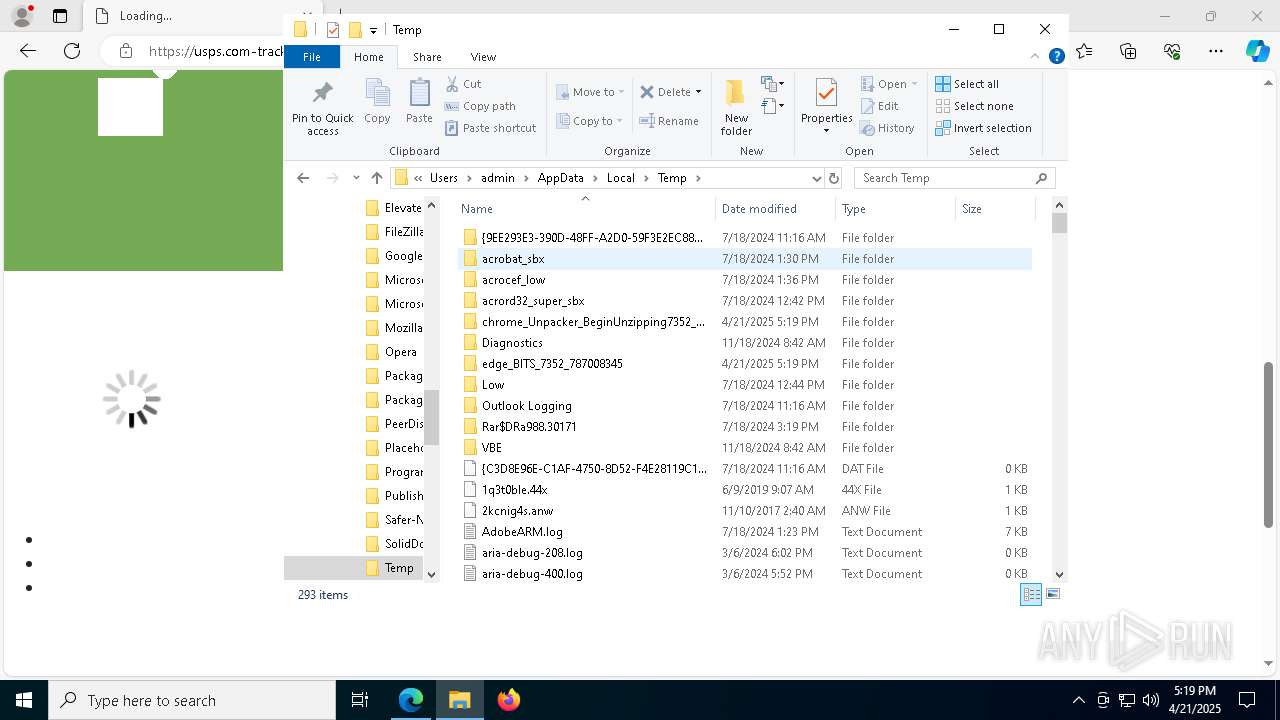Image resolution: width=1280 pixels, height=720 pixels.
Task: Sort by Date modified column
Action: click(775, 209)
